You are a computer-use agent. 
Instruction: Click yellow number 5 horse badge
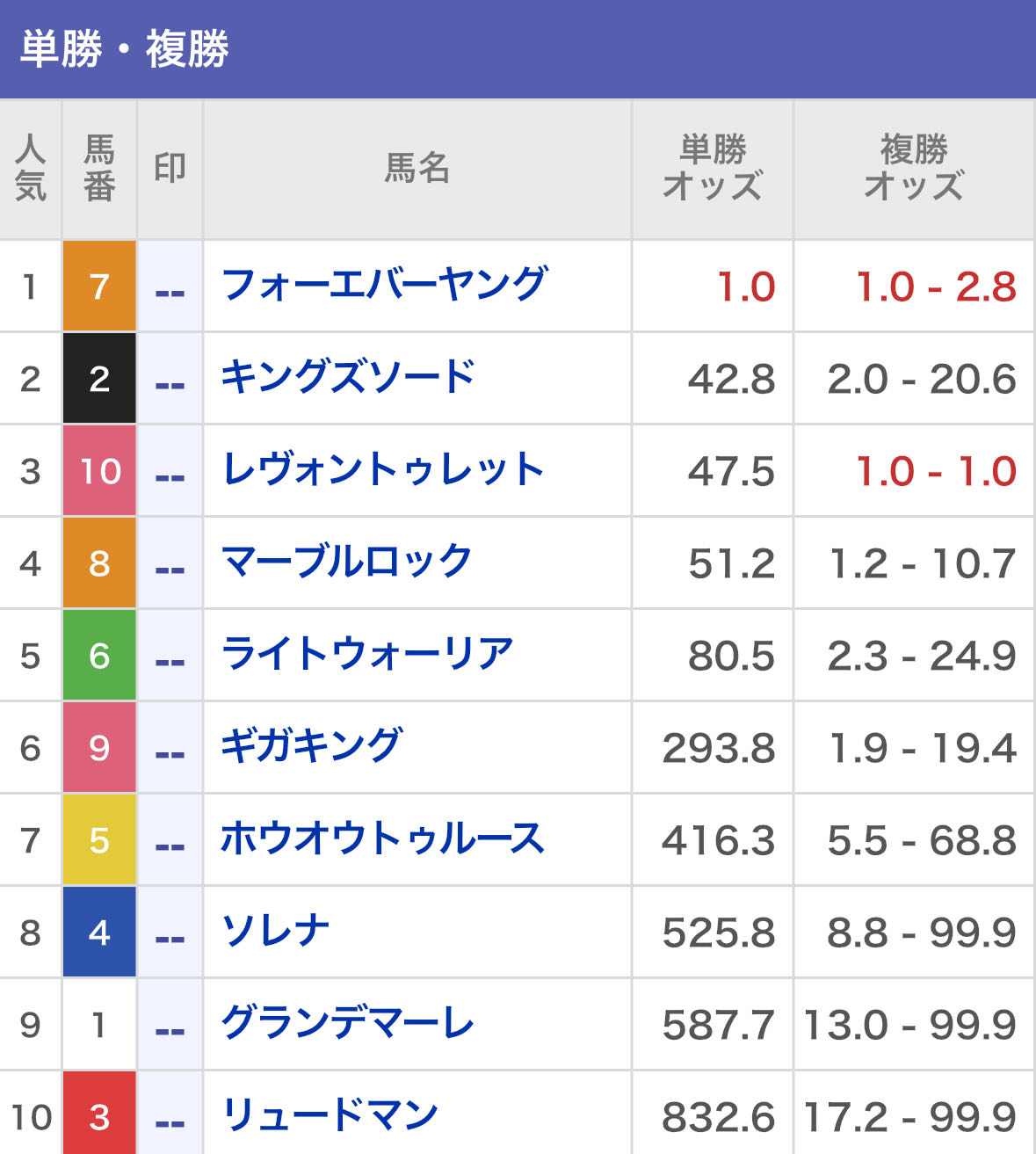(99, 839)
